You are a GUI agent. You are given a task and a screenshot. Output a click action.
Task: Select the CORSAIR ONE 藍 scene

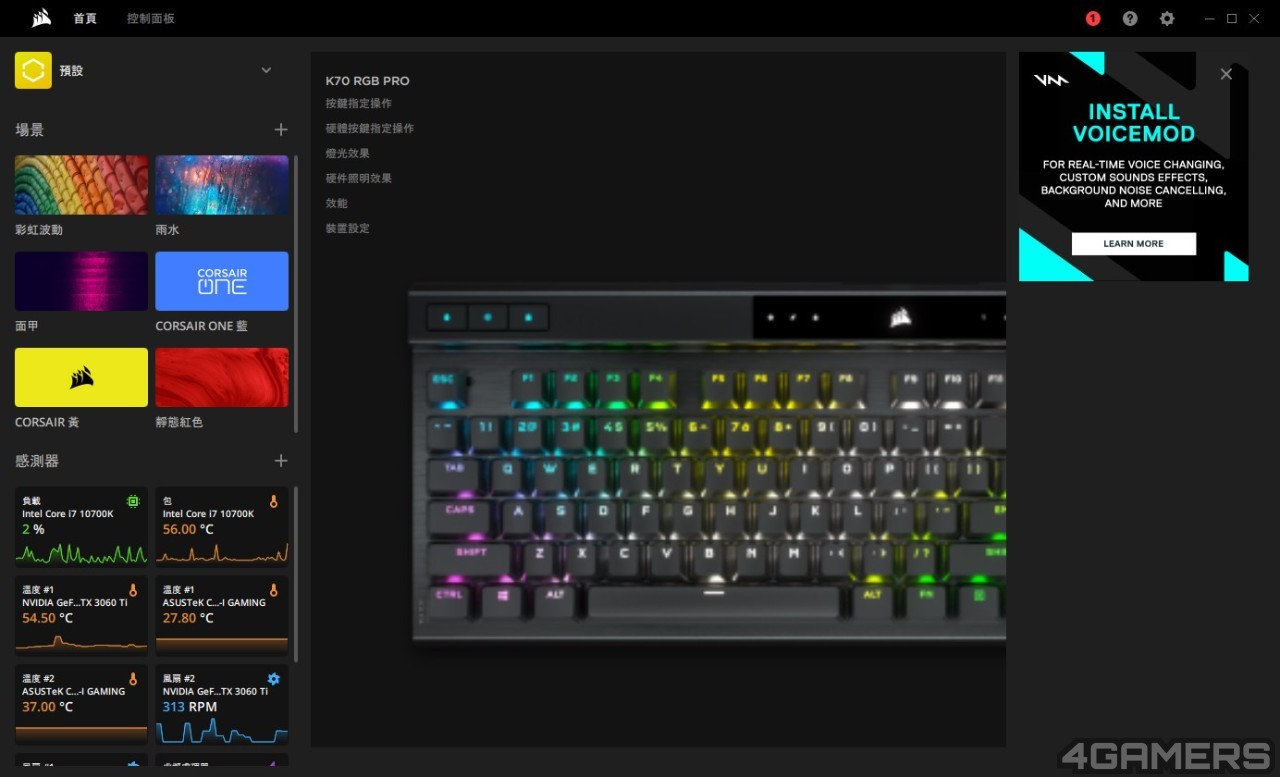tap(222, 281)
